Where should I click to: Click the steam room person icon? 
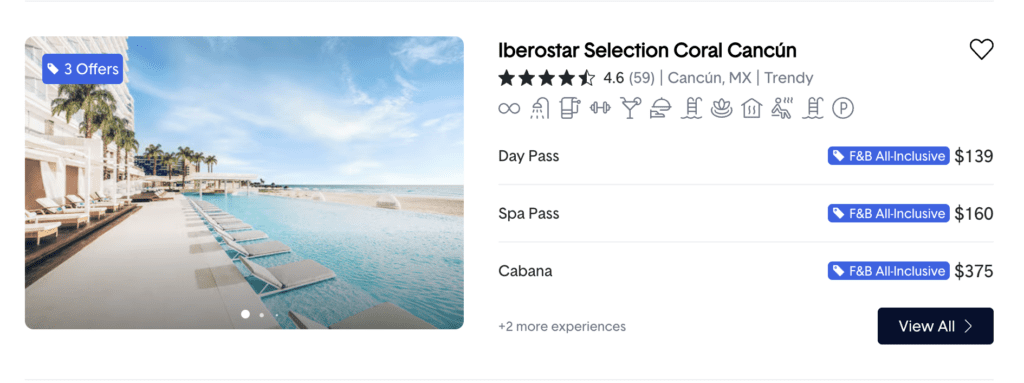coord(782,108)
